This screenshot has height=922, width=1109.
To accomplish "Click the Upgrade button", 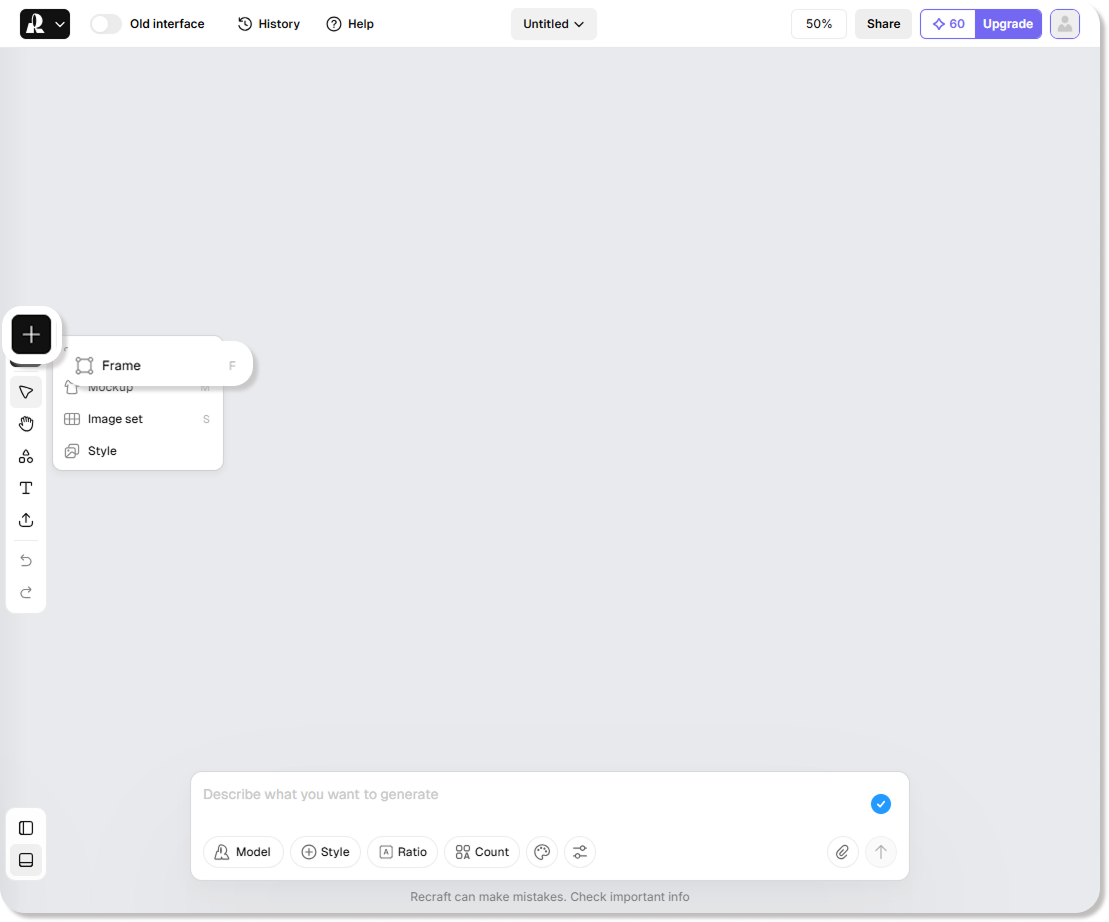I will 1007,24.
